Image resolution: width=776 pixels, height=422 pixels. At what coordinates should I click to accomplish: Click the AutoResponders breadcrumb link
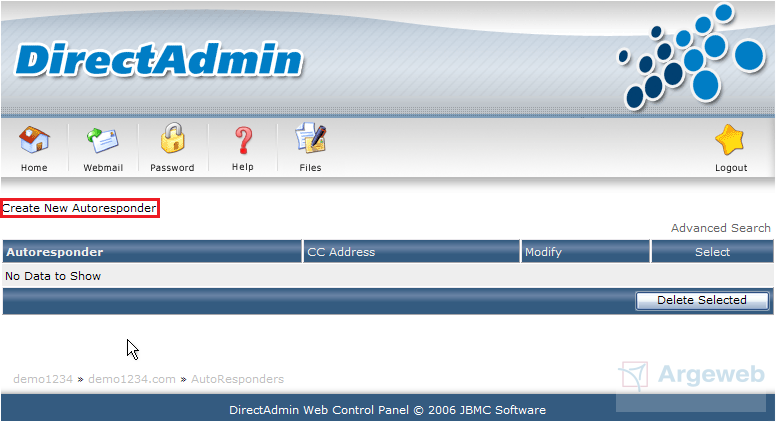pyautogui.click(x=238, y=379)
